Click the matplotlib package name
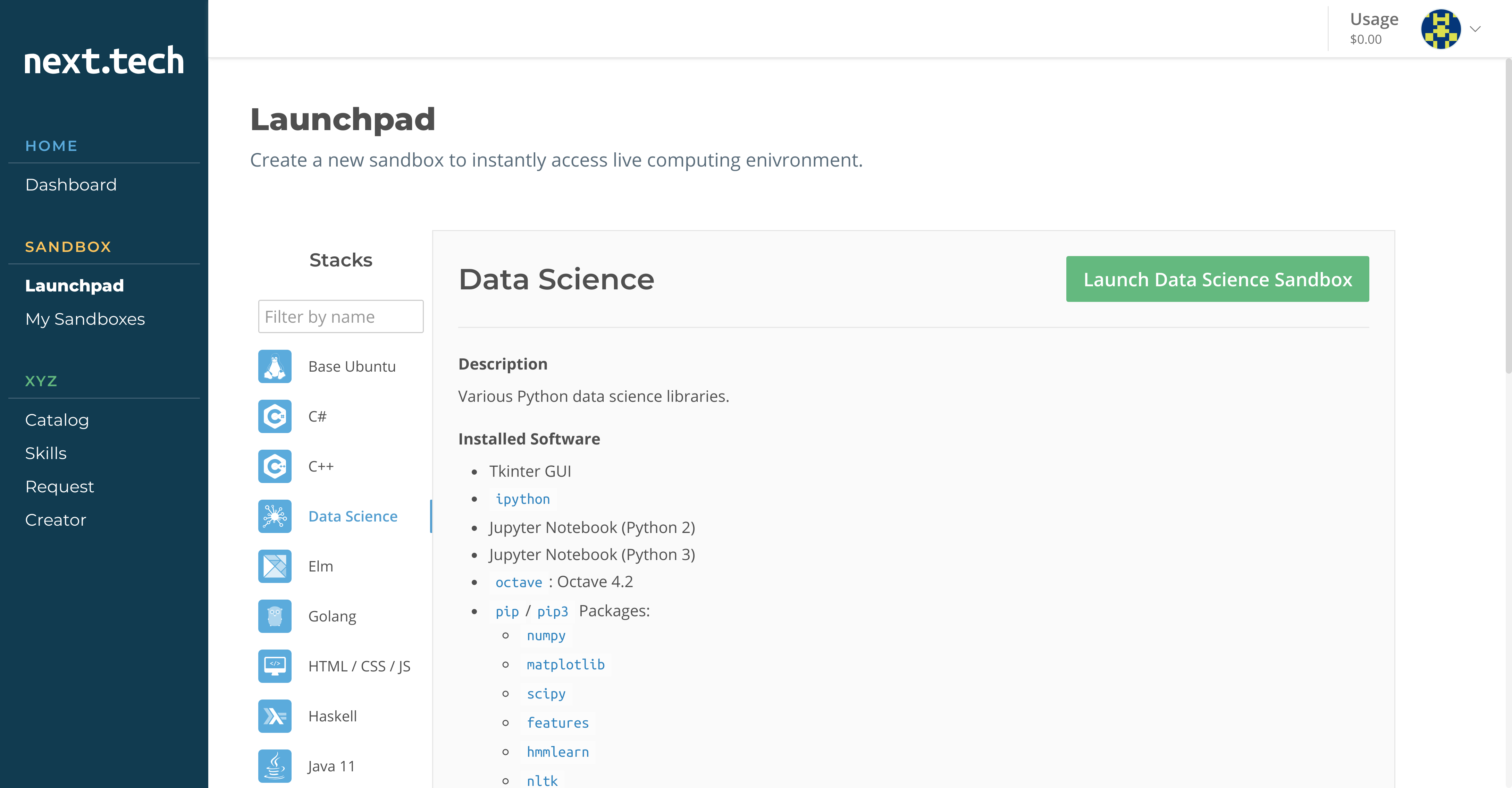The image size is (1512, 788). pyautogui.click(x=565, y=665)
